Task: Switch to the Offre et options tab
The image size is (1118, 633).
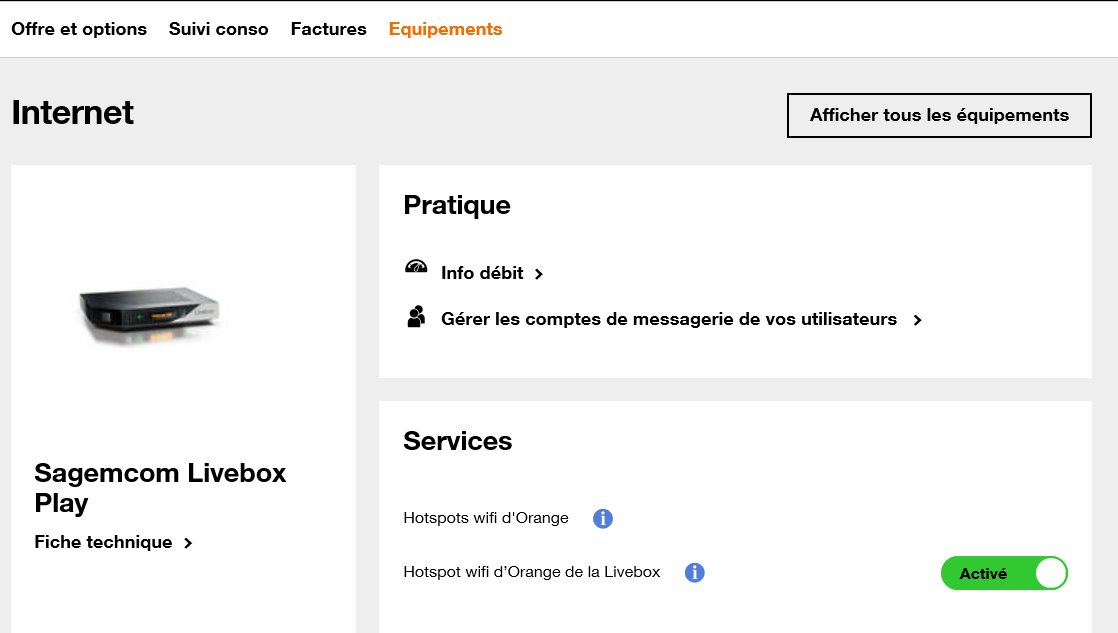Action: click(79, 29)
